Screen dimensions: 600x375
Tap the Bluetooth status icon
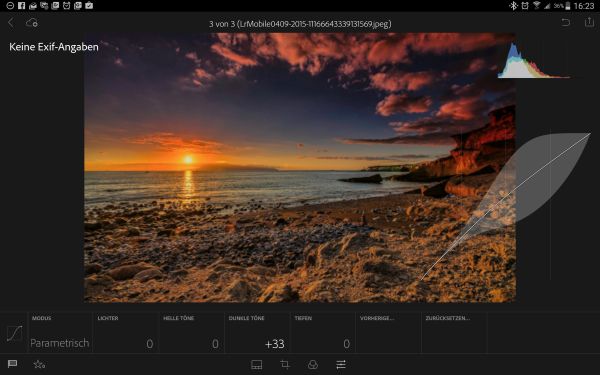tap(513, 5)
